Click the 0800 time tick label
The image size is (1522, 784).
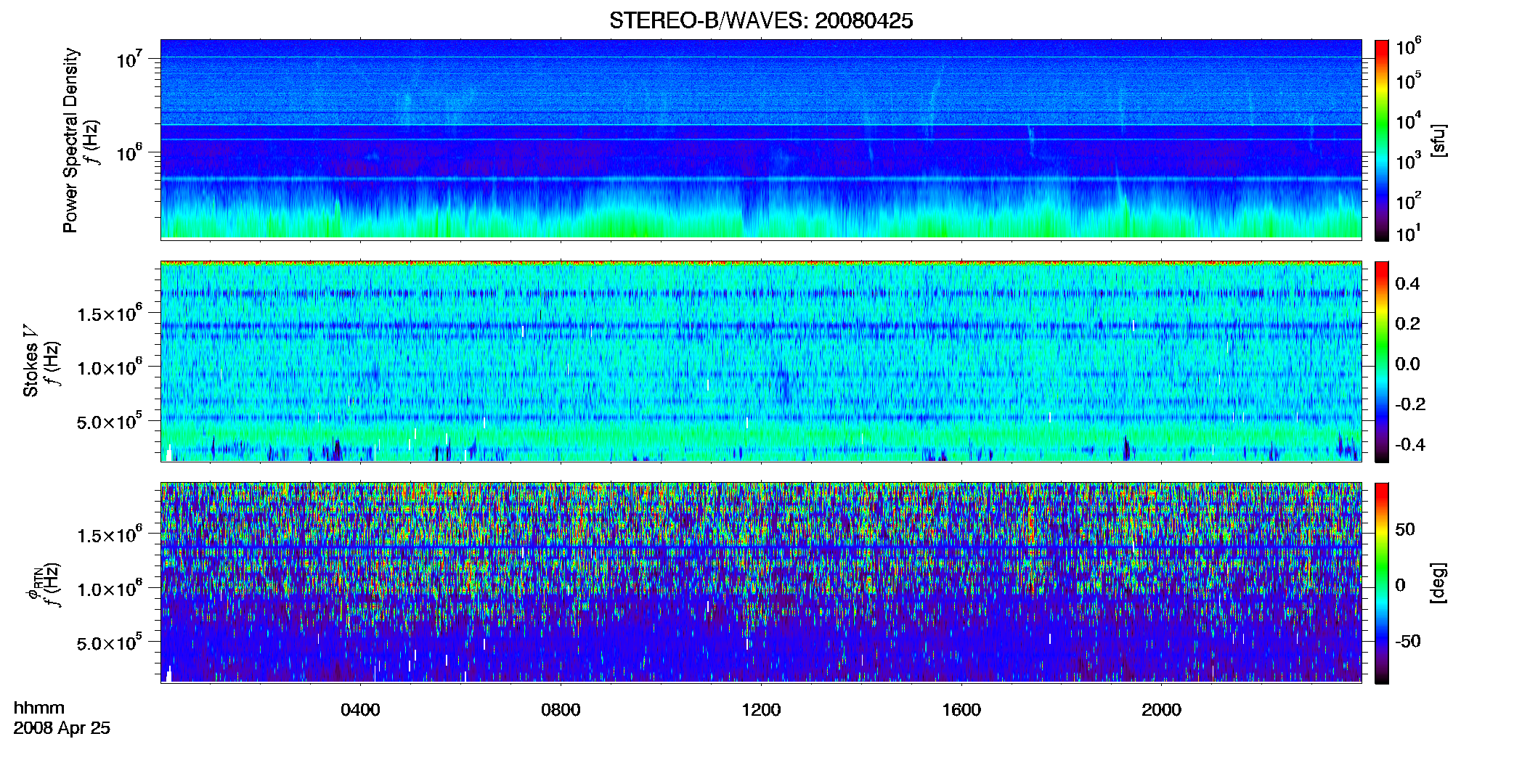click(561, 710)
